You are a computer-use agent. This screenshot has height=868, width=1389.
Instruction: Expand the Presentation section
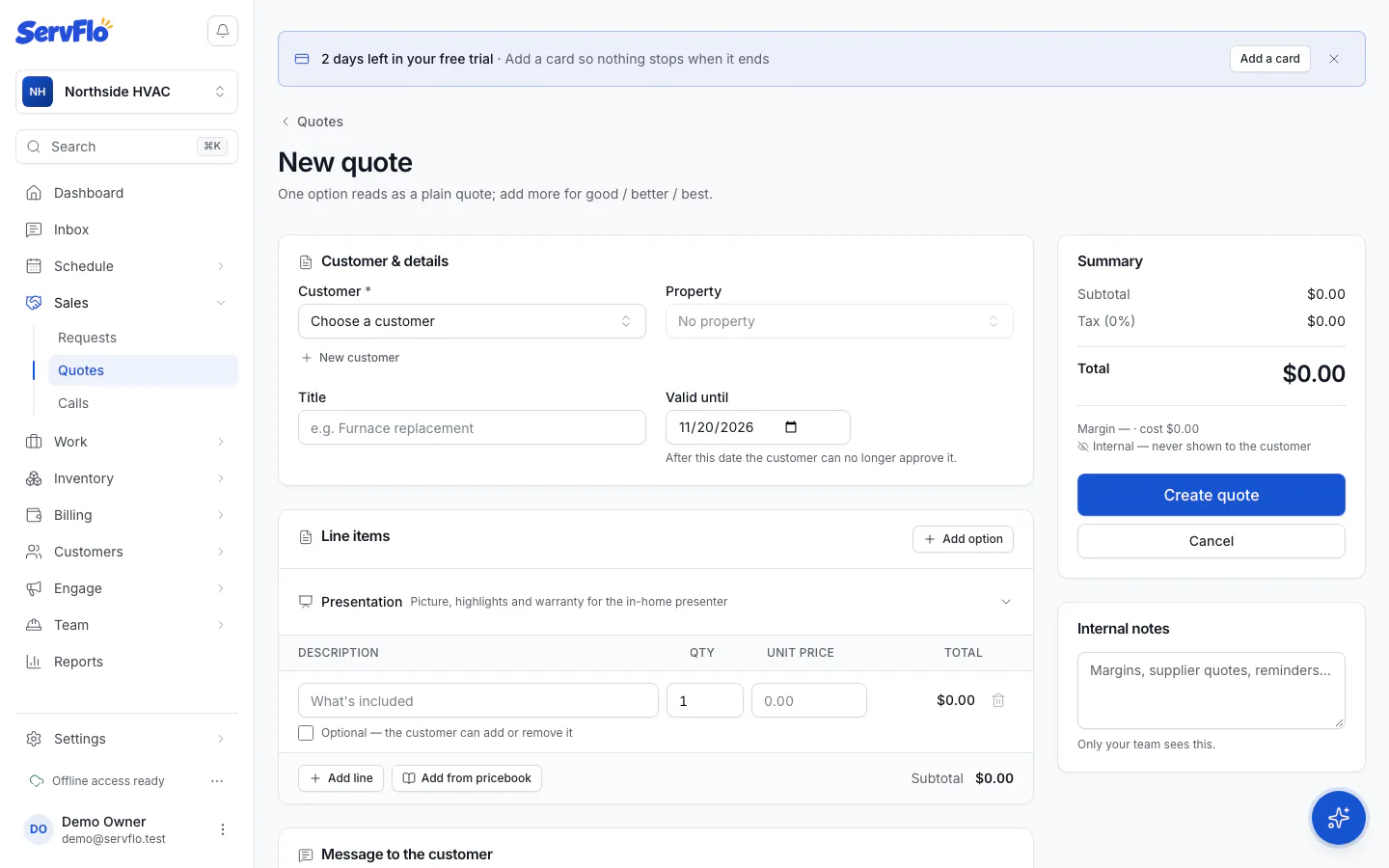click(x=656, y=602)
